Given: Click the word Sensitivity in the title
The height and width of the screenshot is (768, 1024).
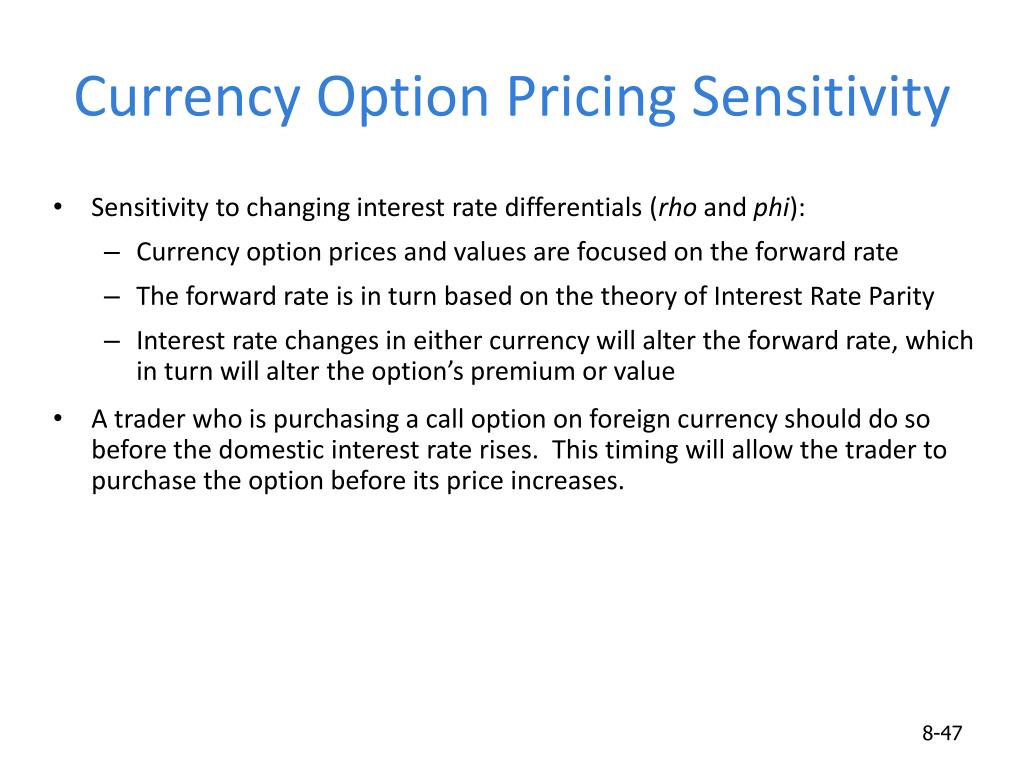Looking at the screenshot, I should 820,98.
